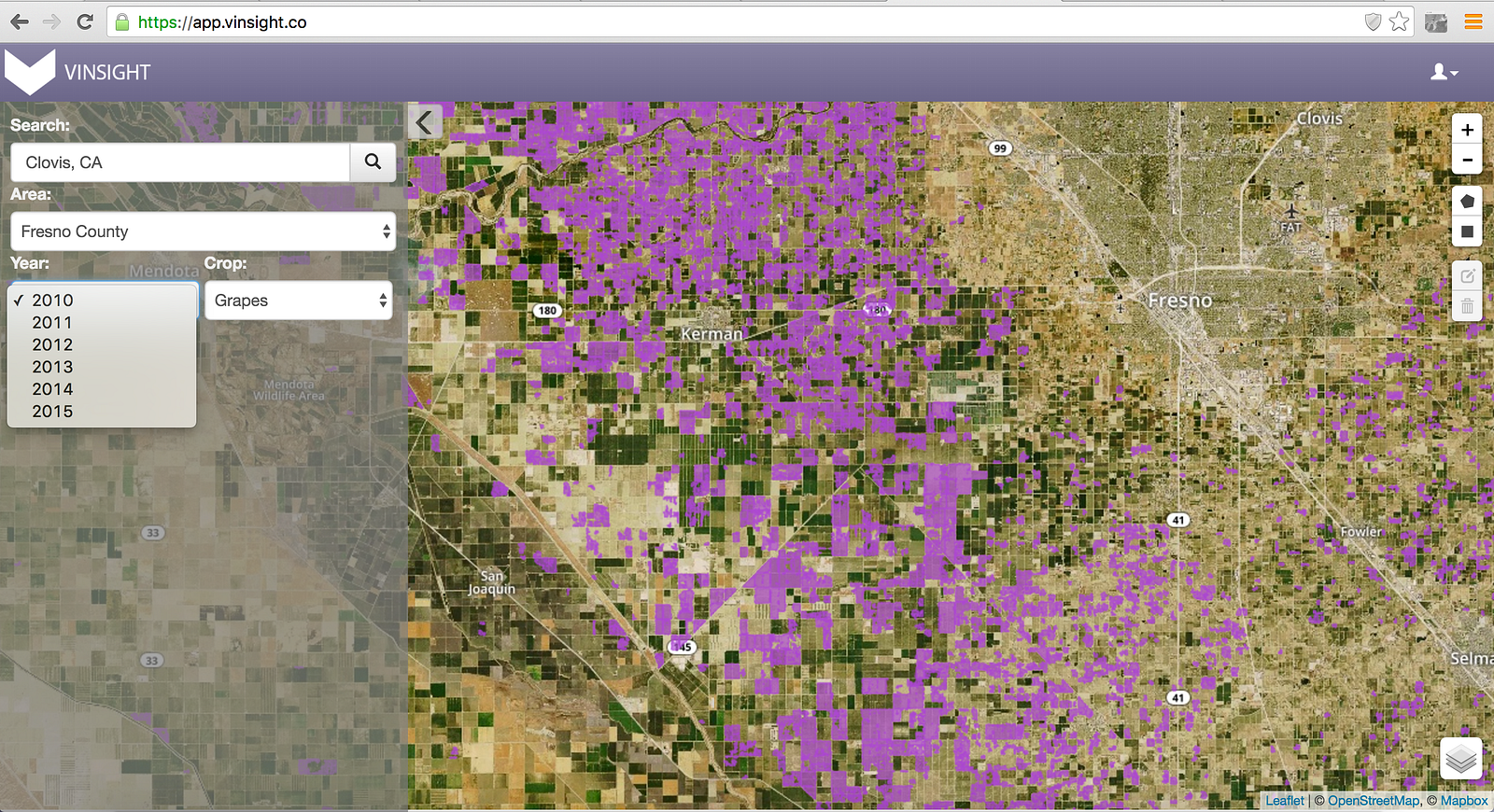Click the green SSL padlock icon
The image size is (1494, 812).
pos(122,22)
